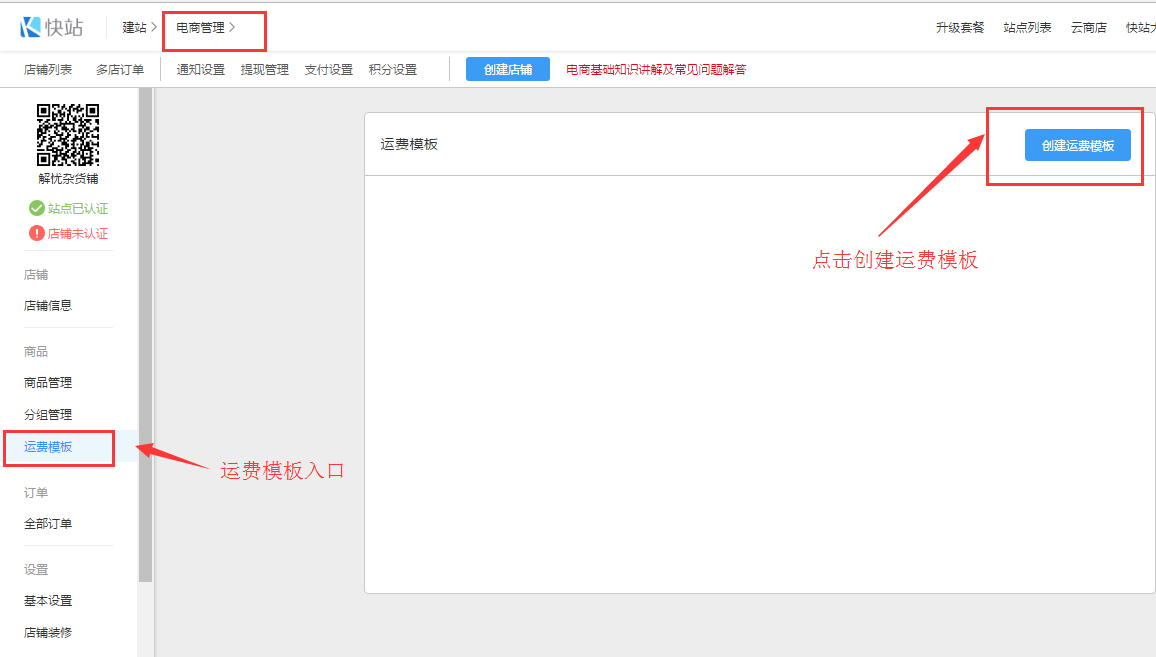Open 提现管理 settings
The image size is (1156, 657).
tap(264, 70)
